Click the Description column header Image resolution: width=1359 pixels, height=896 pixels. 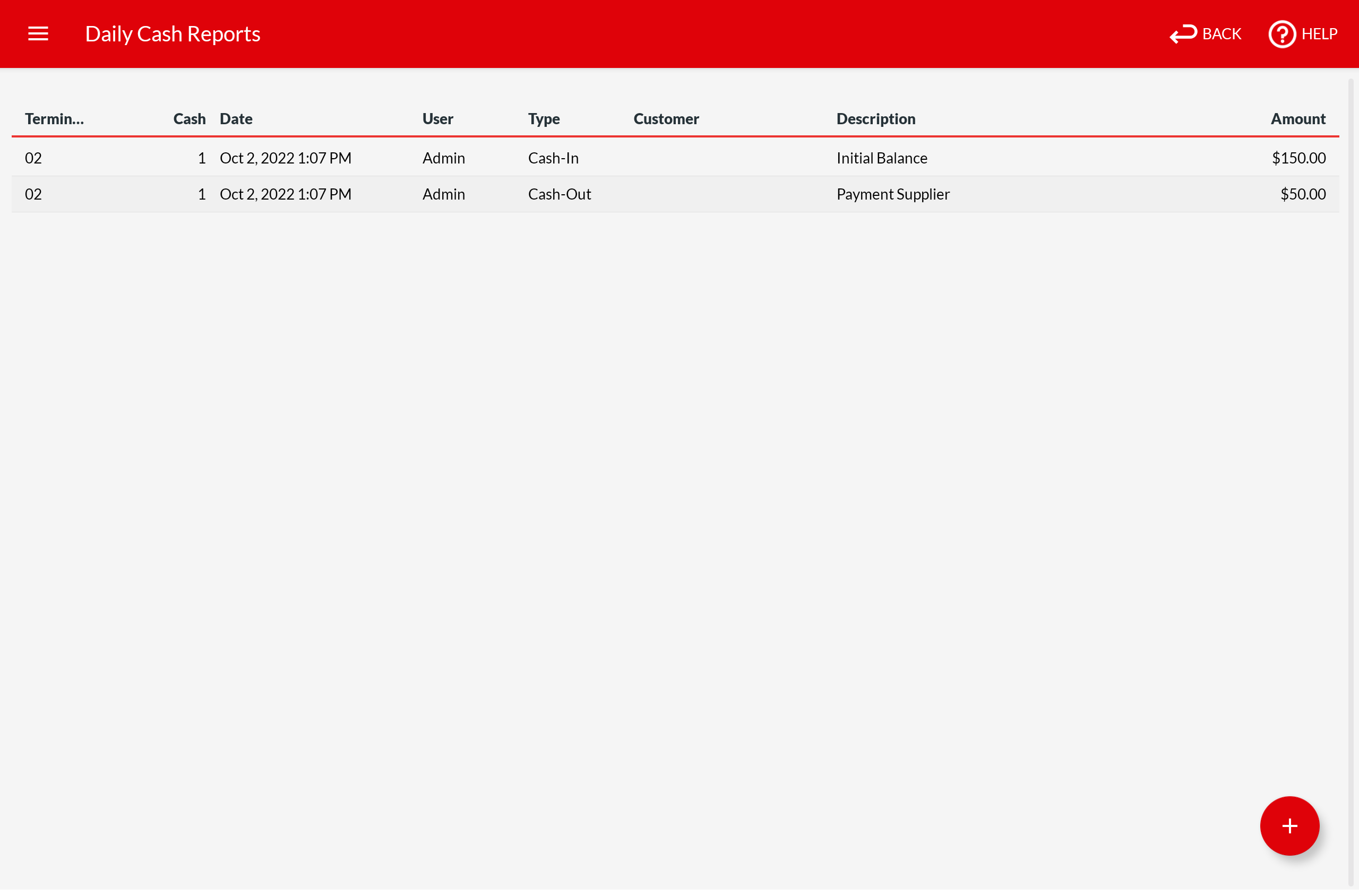click(x=875, y=119)
